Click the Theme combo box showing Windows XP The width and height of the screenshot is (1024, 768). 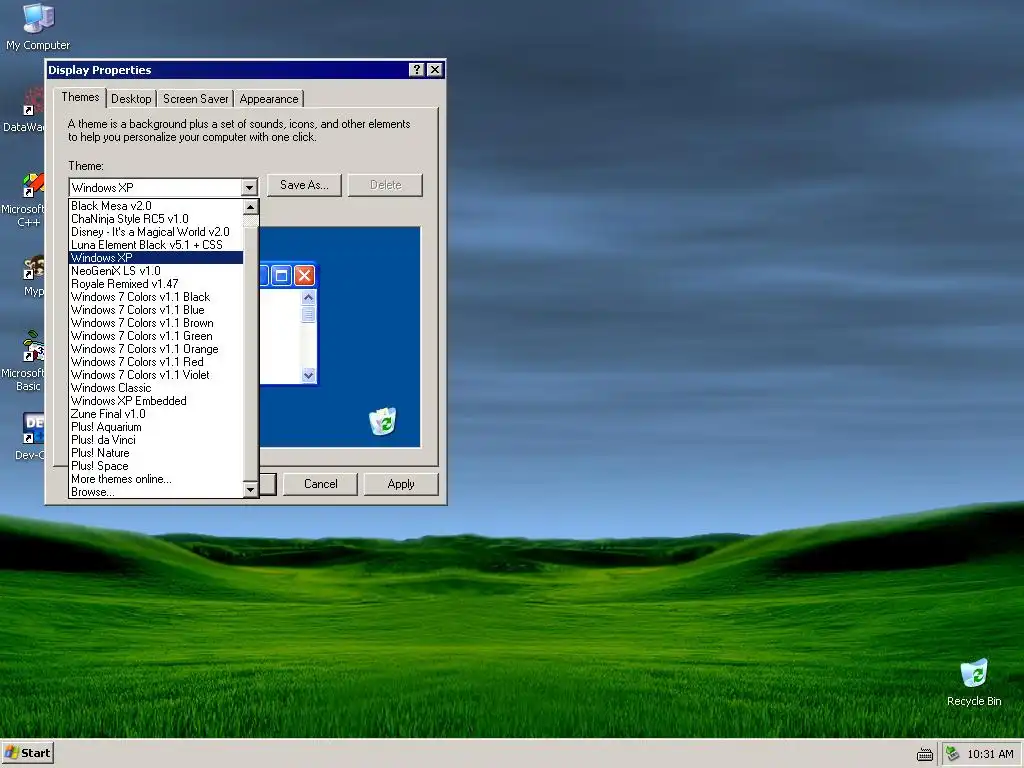[x=163, y=187]
